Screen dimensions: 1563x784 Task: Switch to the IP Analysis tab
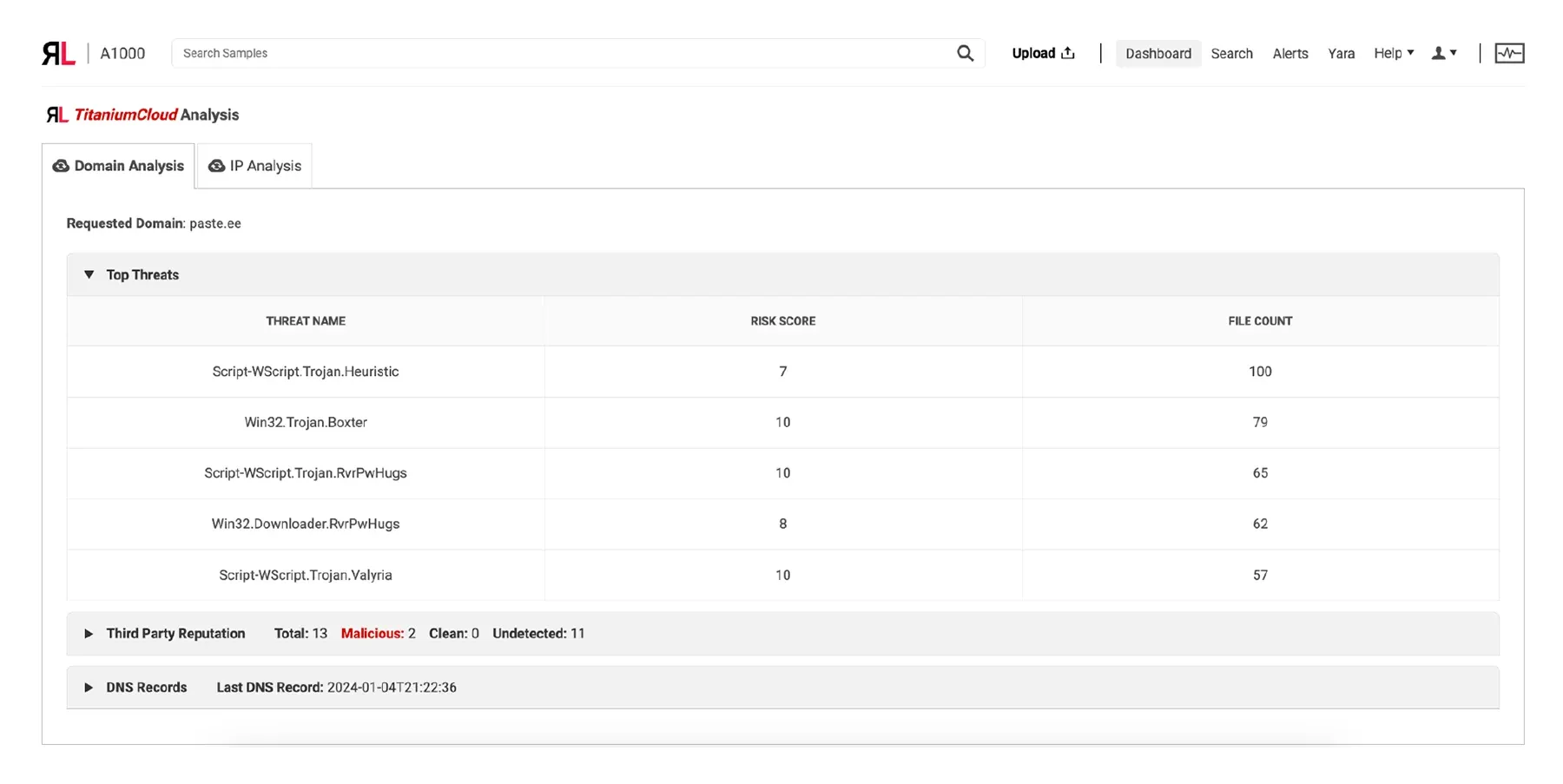263,166
